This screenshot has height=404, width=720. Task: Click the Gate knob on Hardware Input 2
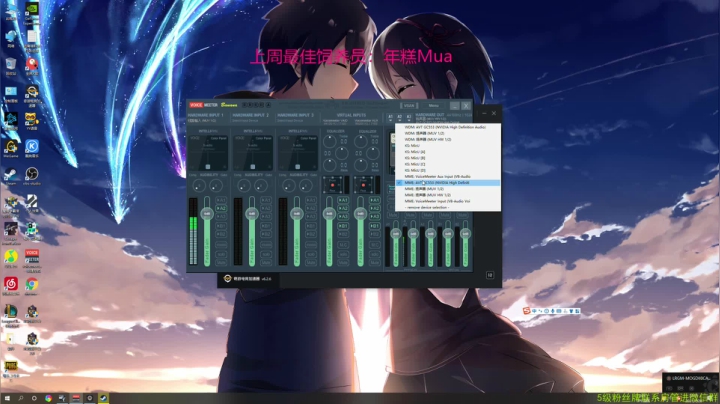pyautogui.click(x=261, y=185)
